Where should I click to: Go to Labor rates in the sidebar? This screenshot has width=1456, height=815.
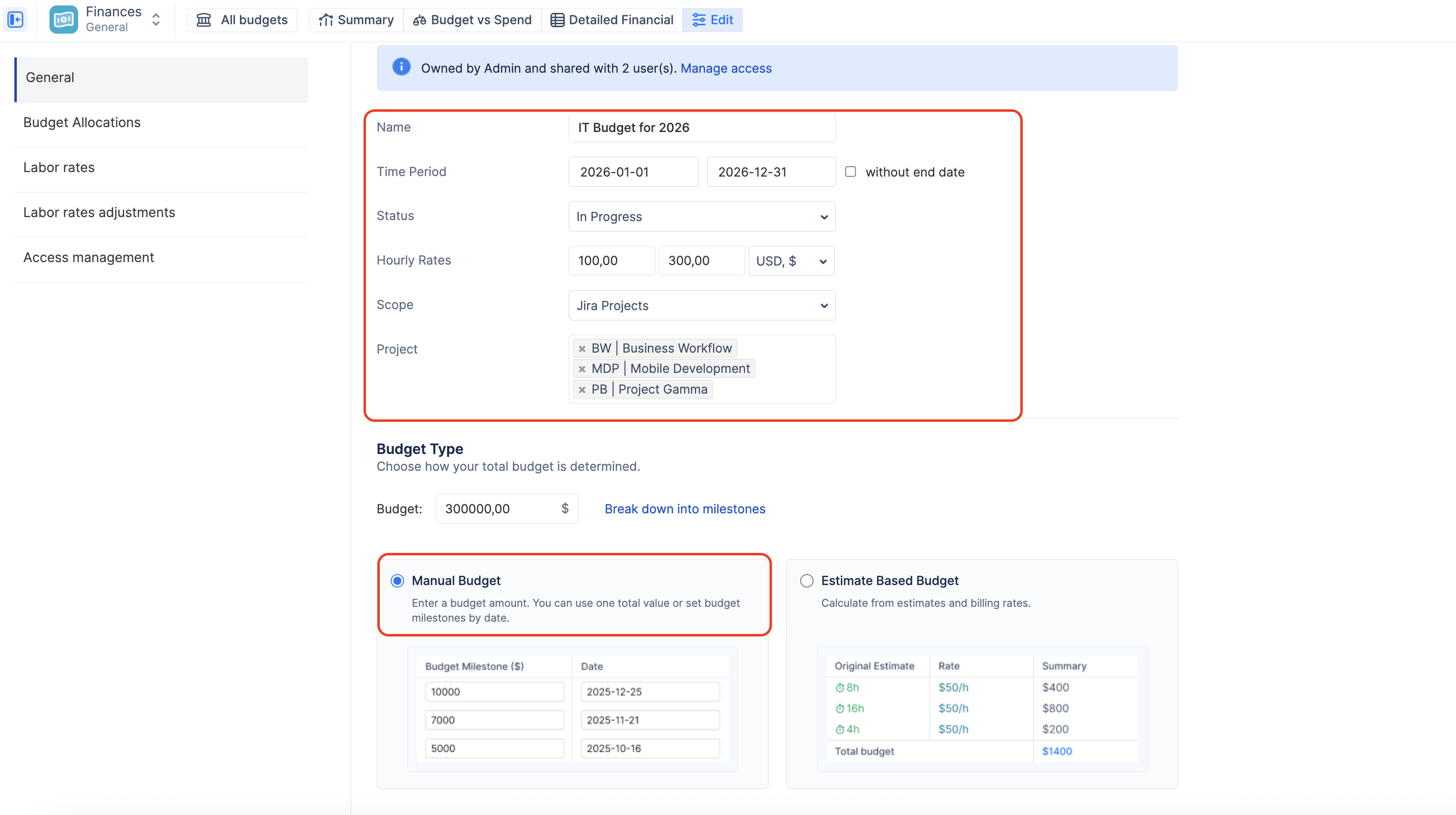point(59,167)
